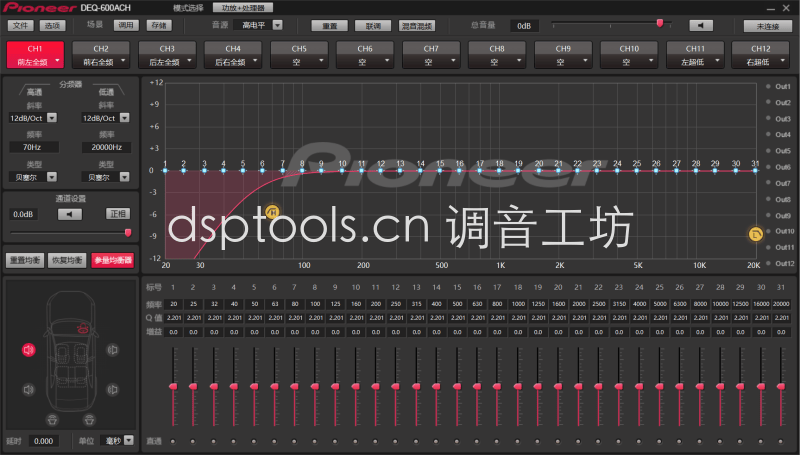Open CH2 前右全频 assignment dropdown arrow

tap(123, 61)
